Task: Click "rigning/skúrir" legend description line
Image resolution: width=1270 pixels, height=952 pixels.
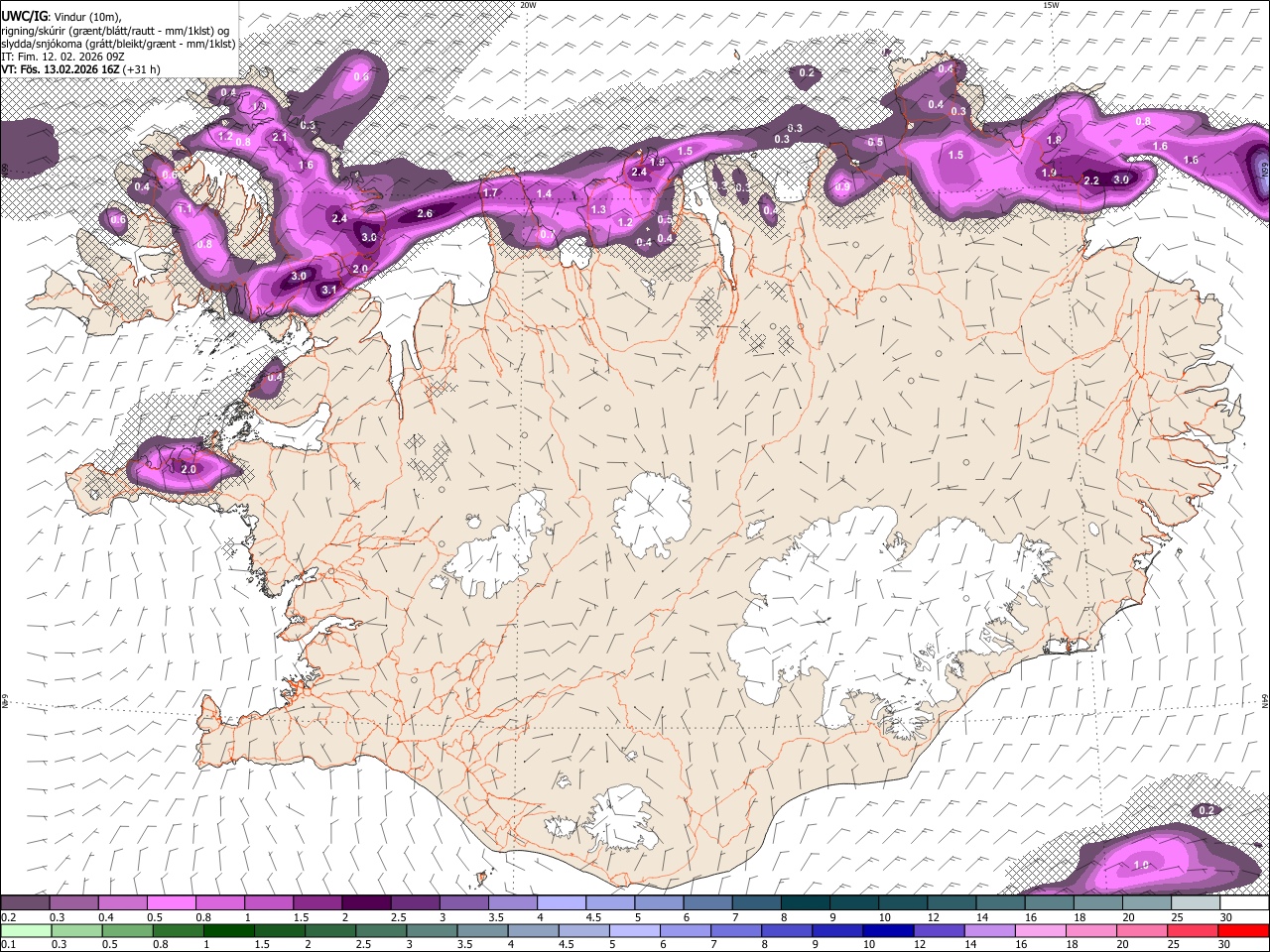Action: (x=117, y=31)
